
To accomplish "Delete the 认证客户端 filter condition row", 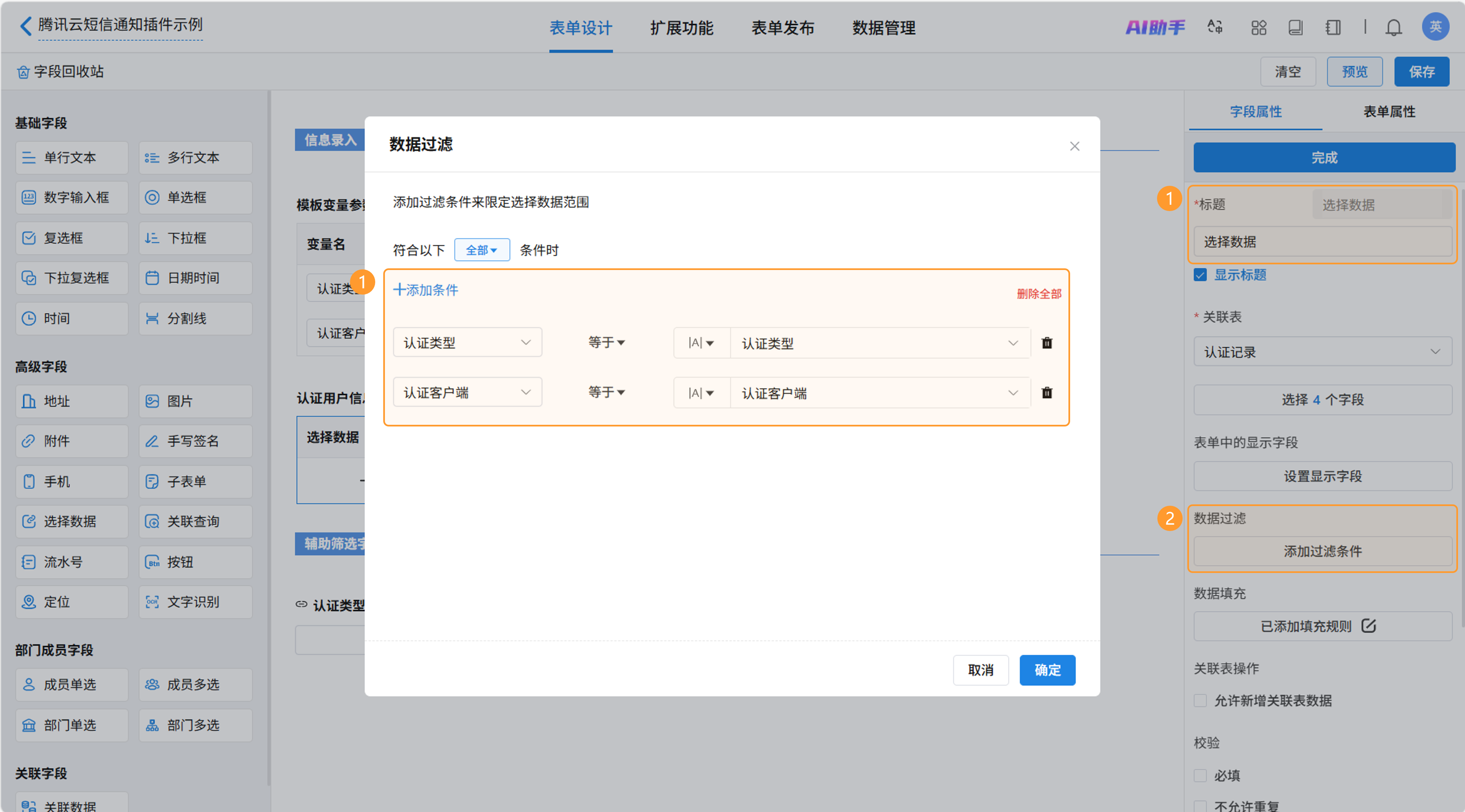I will [x=1046, y=393].
